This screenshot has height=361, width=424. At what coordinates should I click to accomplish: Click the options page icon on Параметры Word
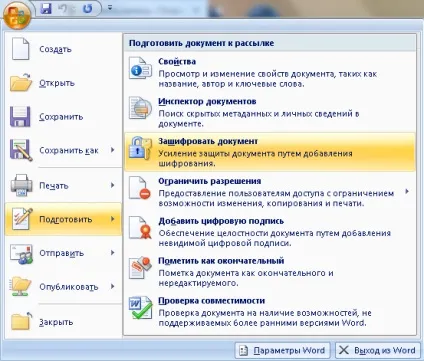pos(244,350)
